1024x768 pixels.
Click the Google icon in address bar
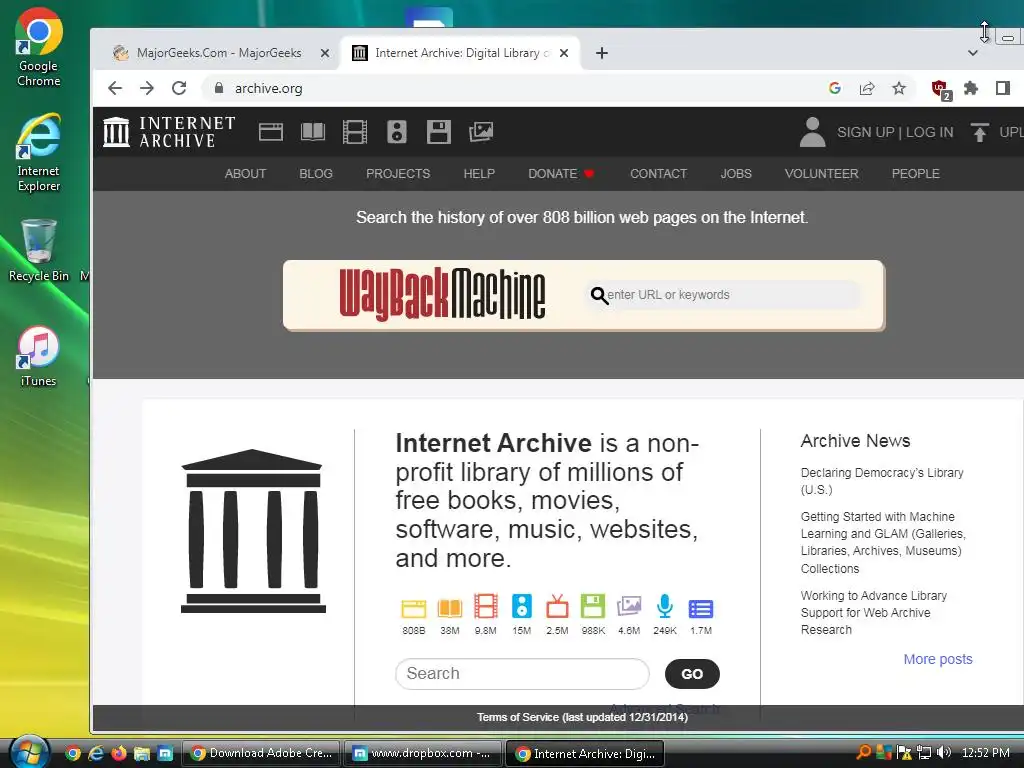[835, 88]
